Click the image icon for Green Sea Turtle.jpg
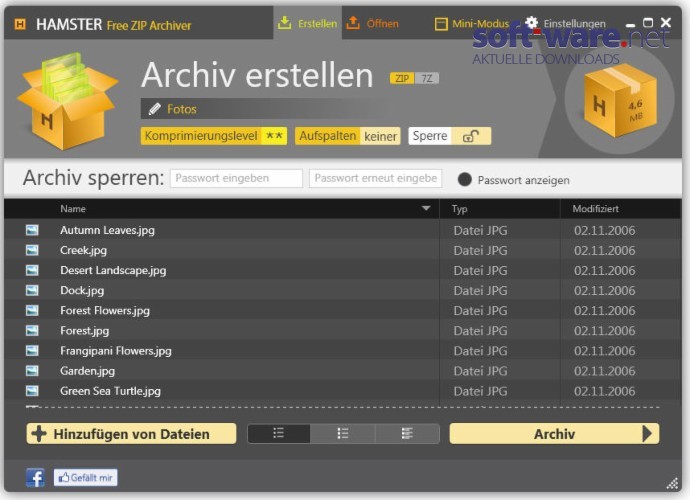The height and width of the screenshot is (500, 690). pyautogui.click(x=32, y=391)
